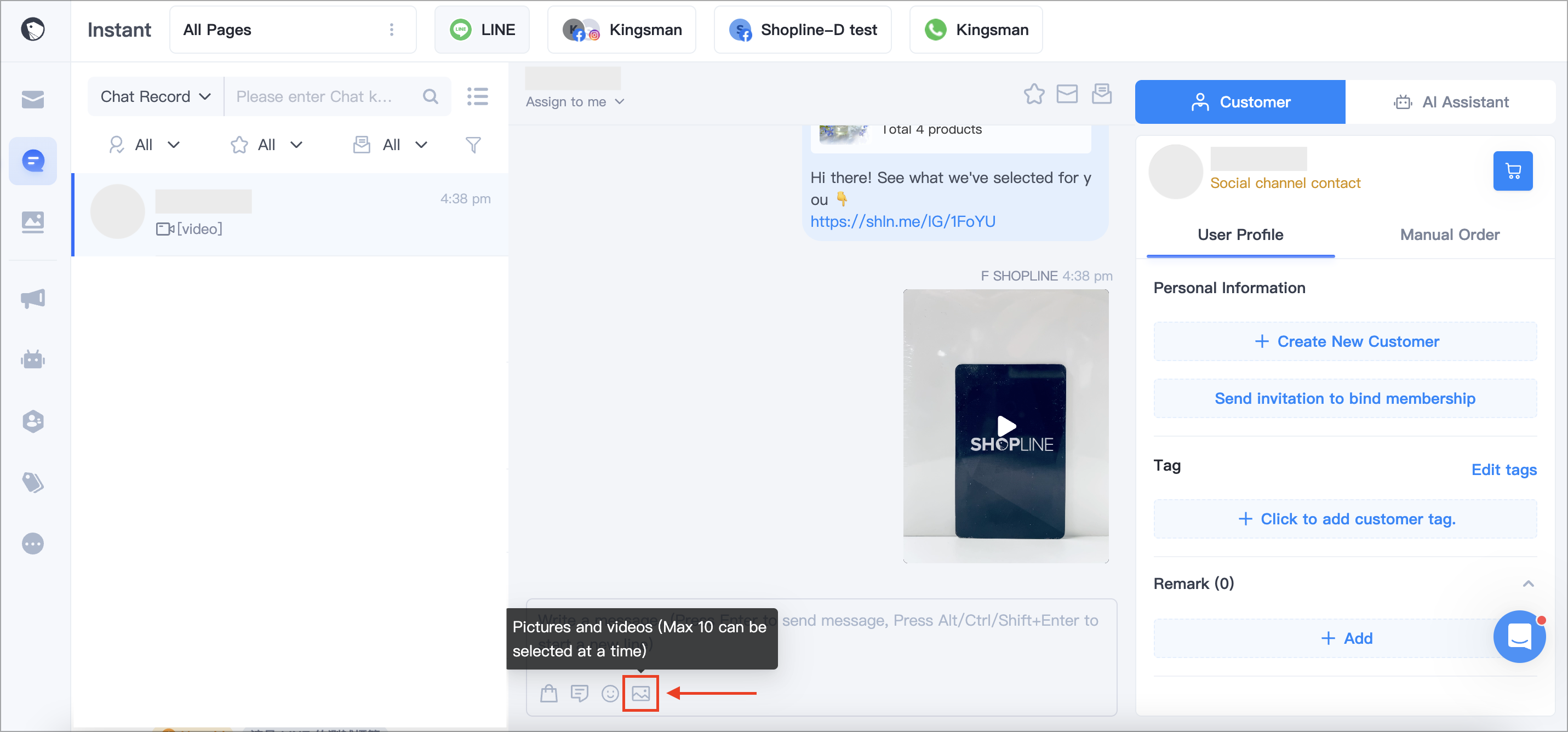The width and height of the screenshot is (1568, 732).
Task: Select the AI Assistant tab
Action: [1451, 102]
